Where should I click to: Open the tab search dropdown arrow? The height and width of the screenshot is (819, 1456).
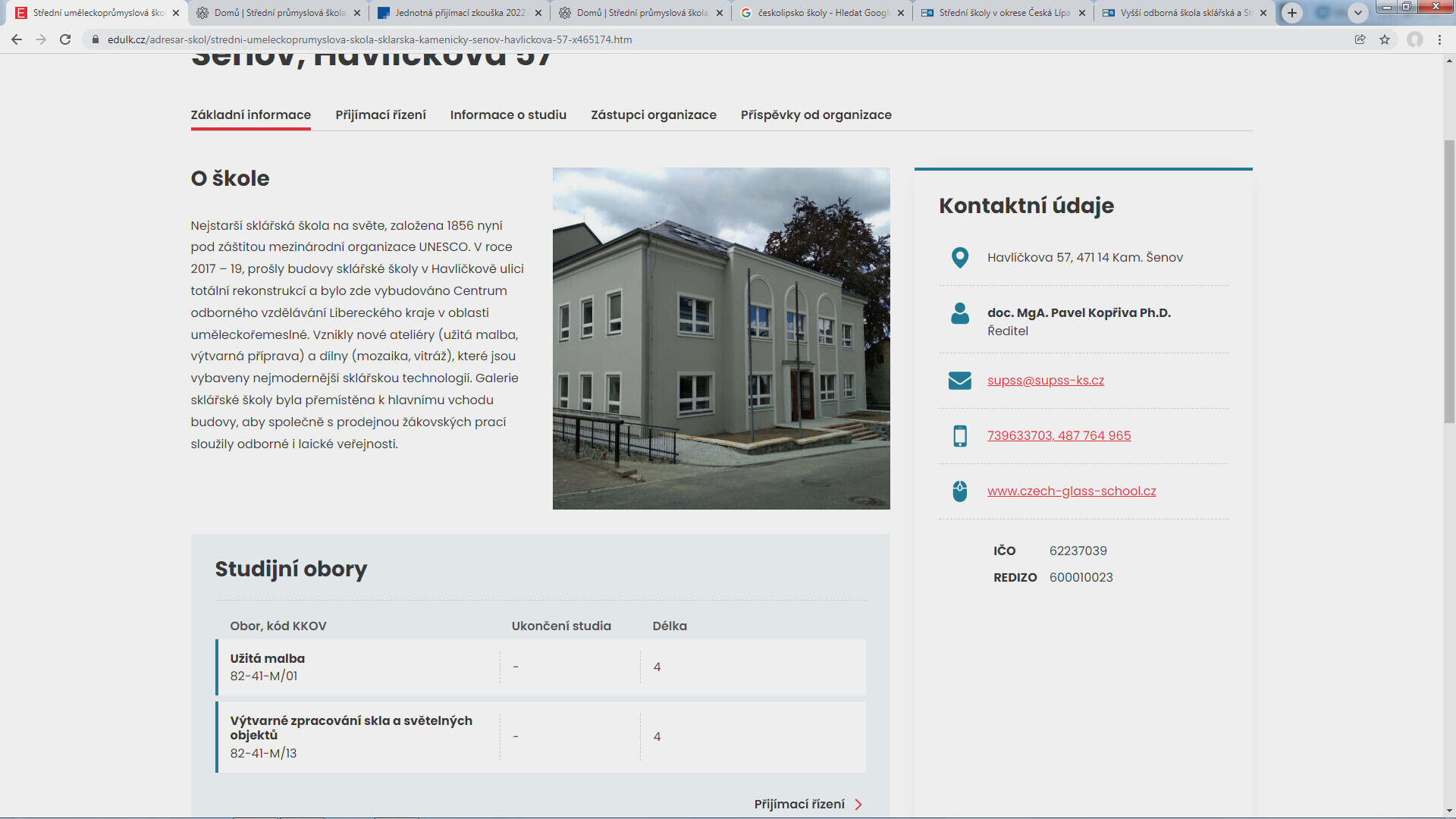pyautogui.click(x=1358, y=13)
